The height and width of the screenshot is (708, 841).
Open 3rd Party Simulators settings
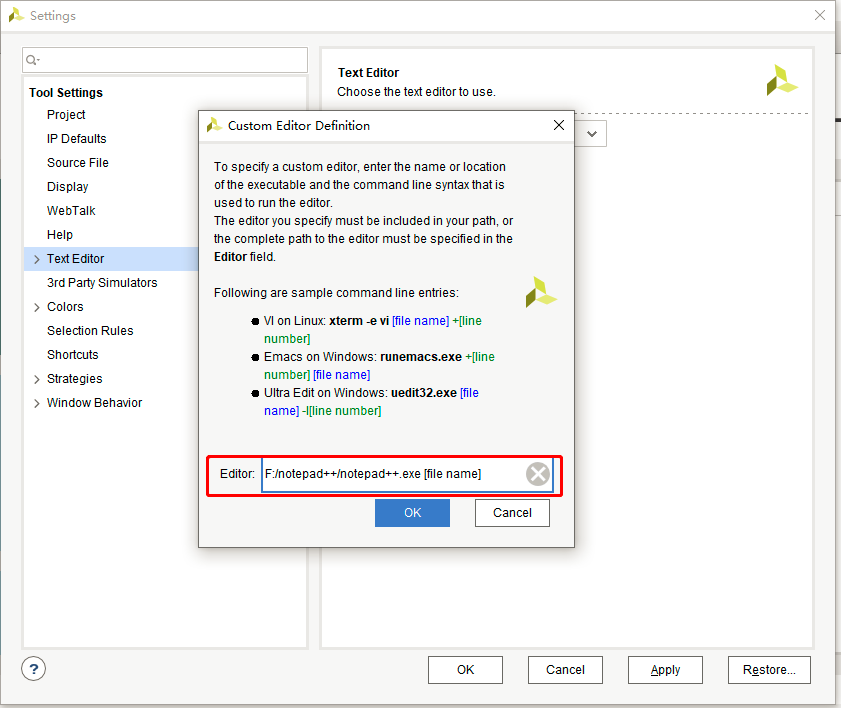tap(102, 283)
